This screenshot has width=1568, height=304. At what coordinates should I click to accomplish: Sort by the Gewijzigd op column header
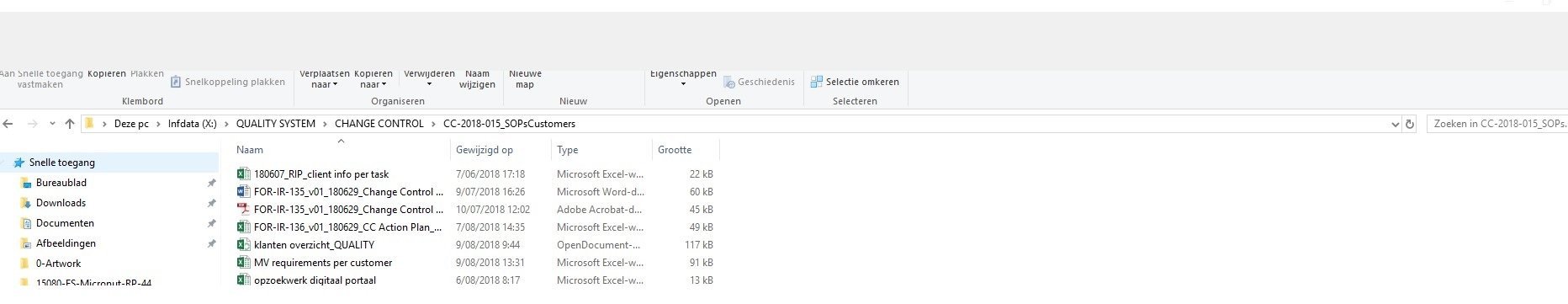[501, 150]
